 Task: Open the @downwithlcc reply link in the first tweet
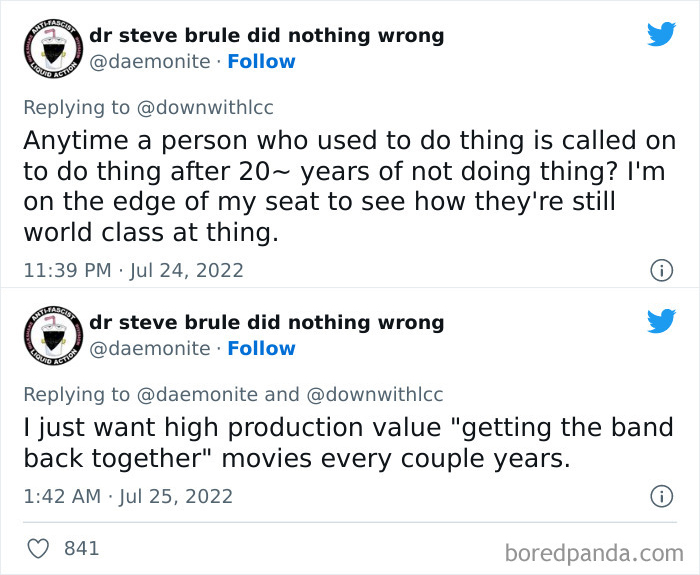(204, 108)
